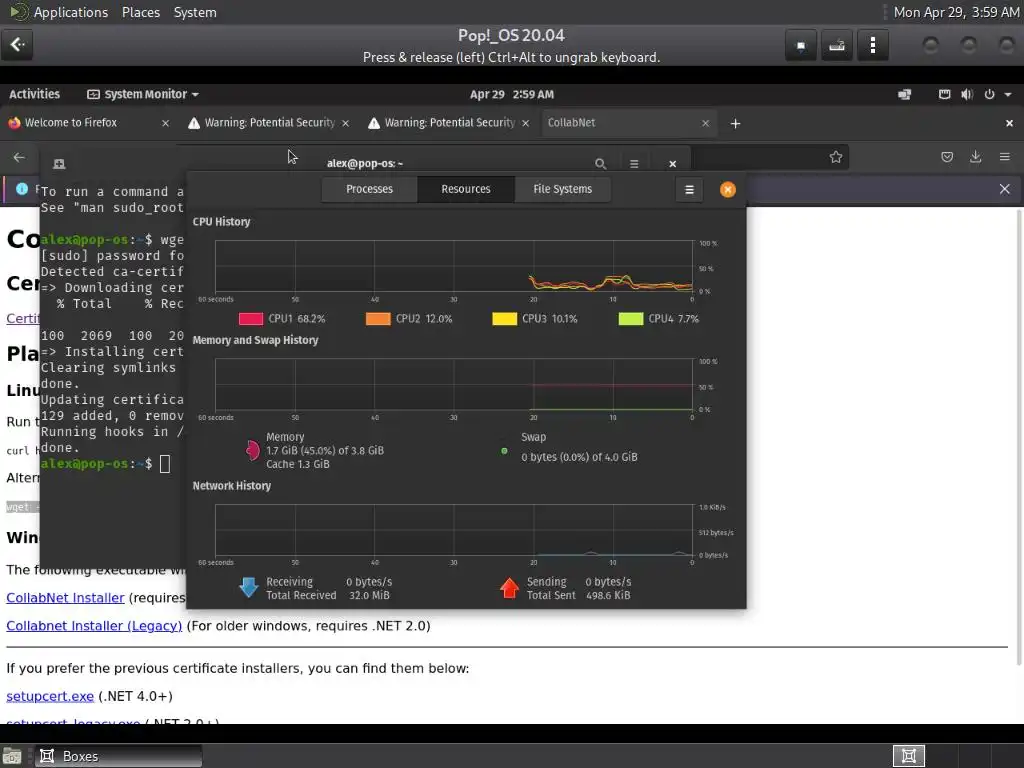Open the Boxes three-dot menu
Viewport: 1024px width, 768px height.
[872, 45]
